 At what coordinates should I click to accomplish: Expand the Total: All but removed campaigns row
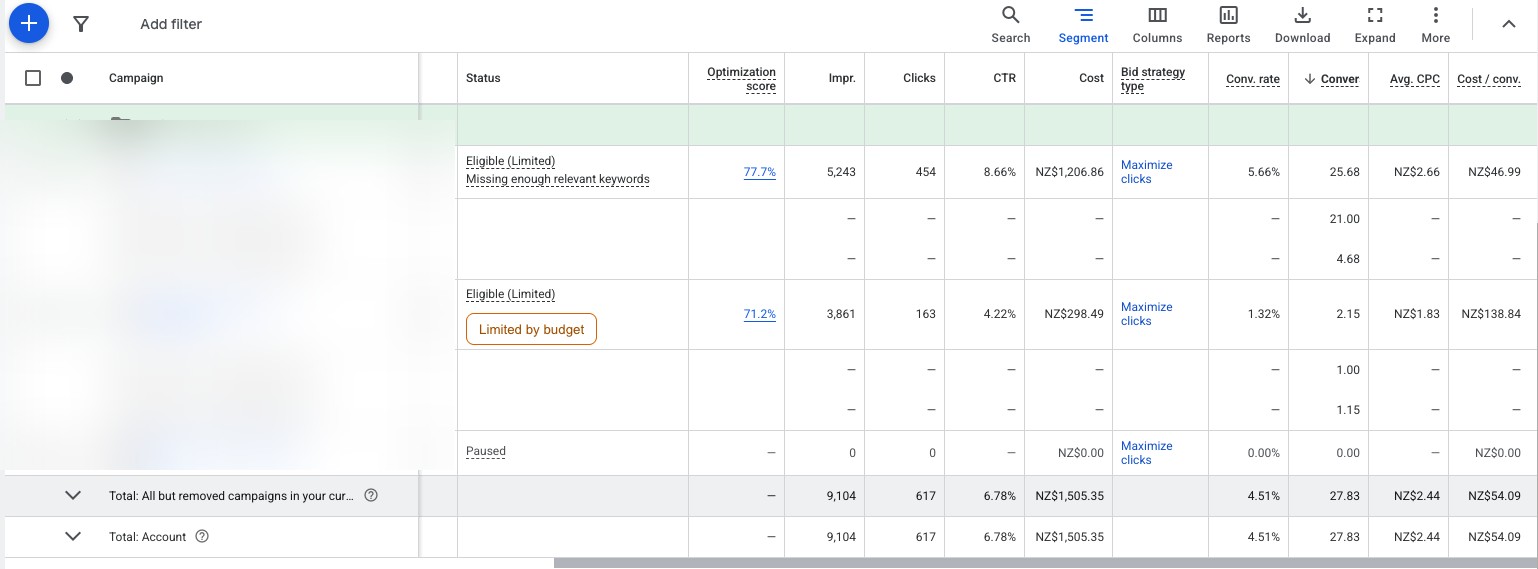[72, 495]
